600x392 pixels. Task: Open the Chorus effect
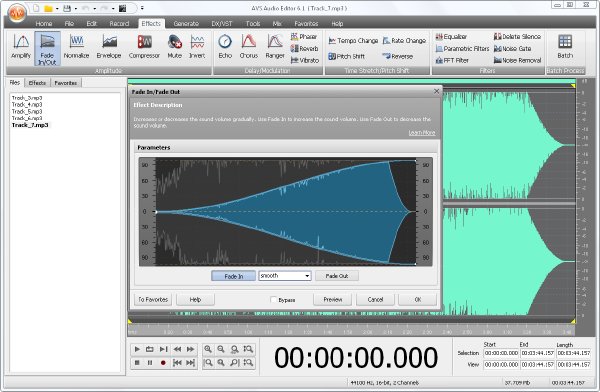tap(248, 47)
